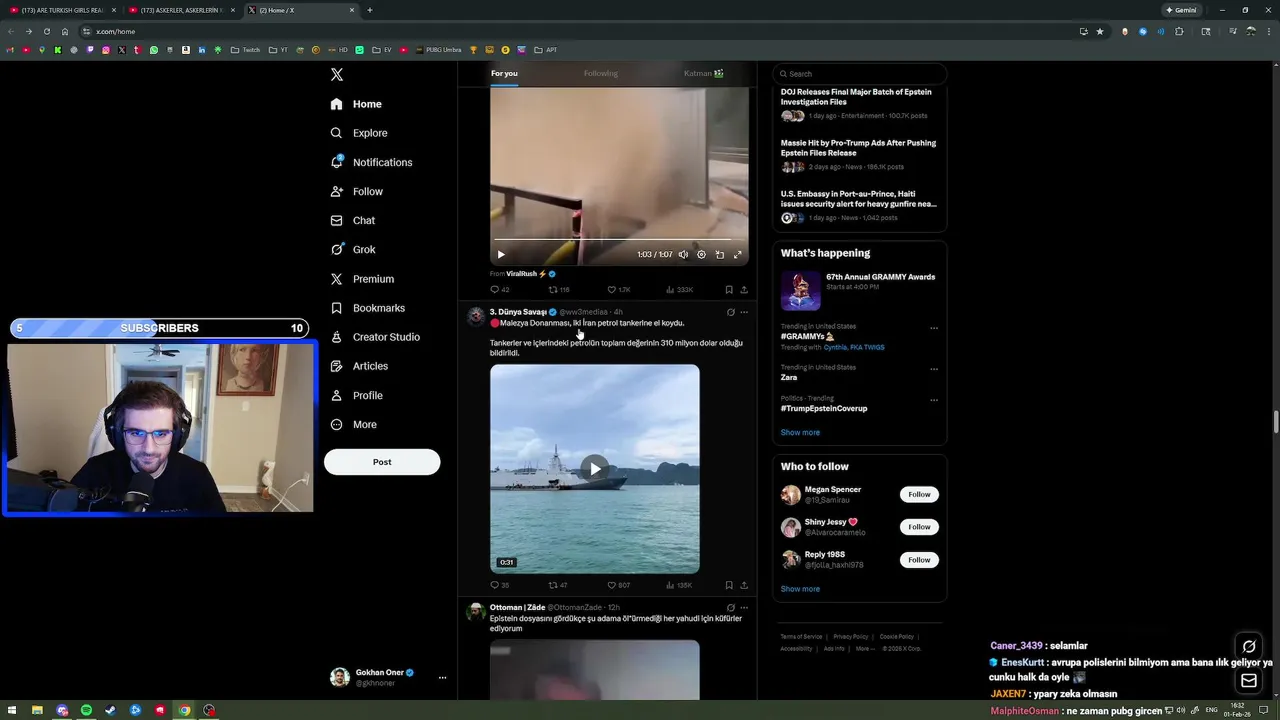
Task: Switch to the For you tab
Action: point(504,73)
